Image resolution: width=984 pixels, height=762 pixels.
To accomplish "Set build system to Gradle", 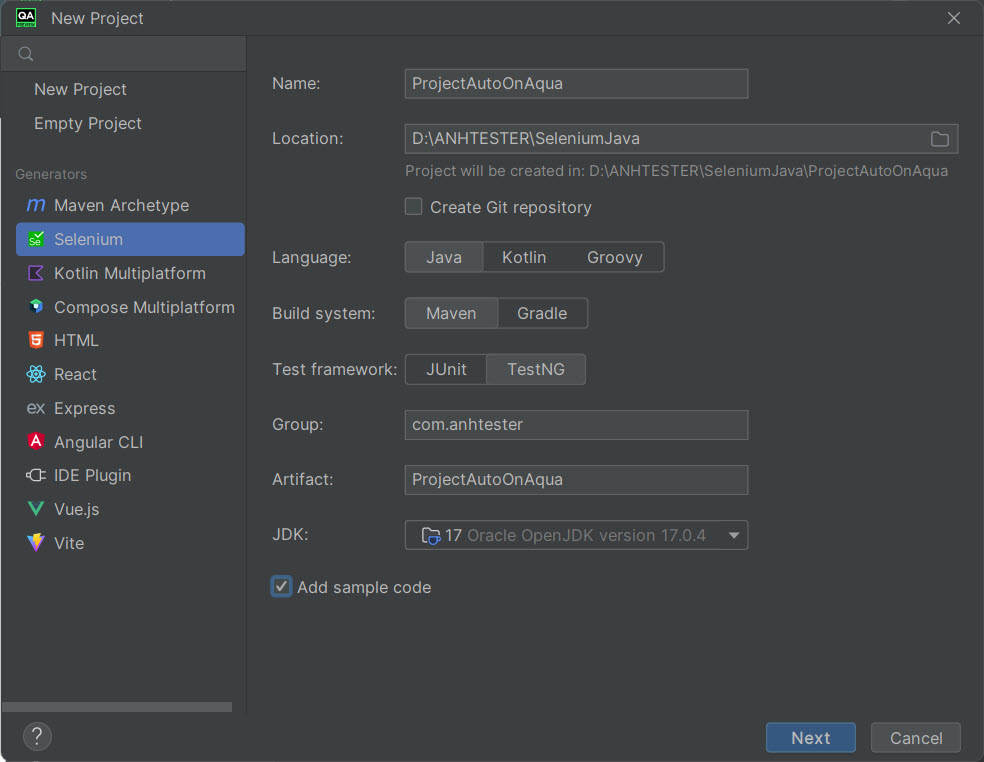I will click(x=542, y=313).
